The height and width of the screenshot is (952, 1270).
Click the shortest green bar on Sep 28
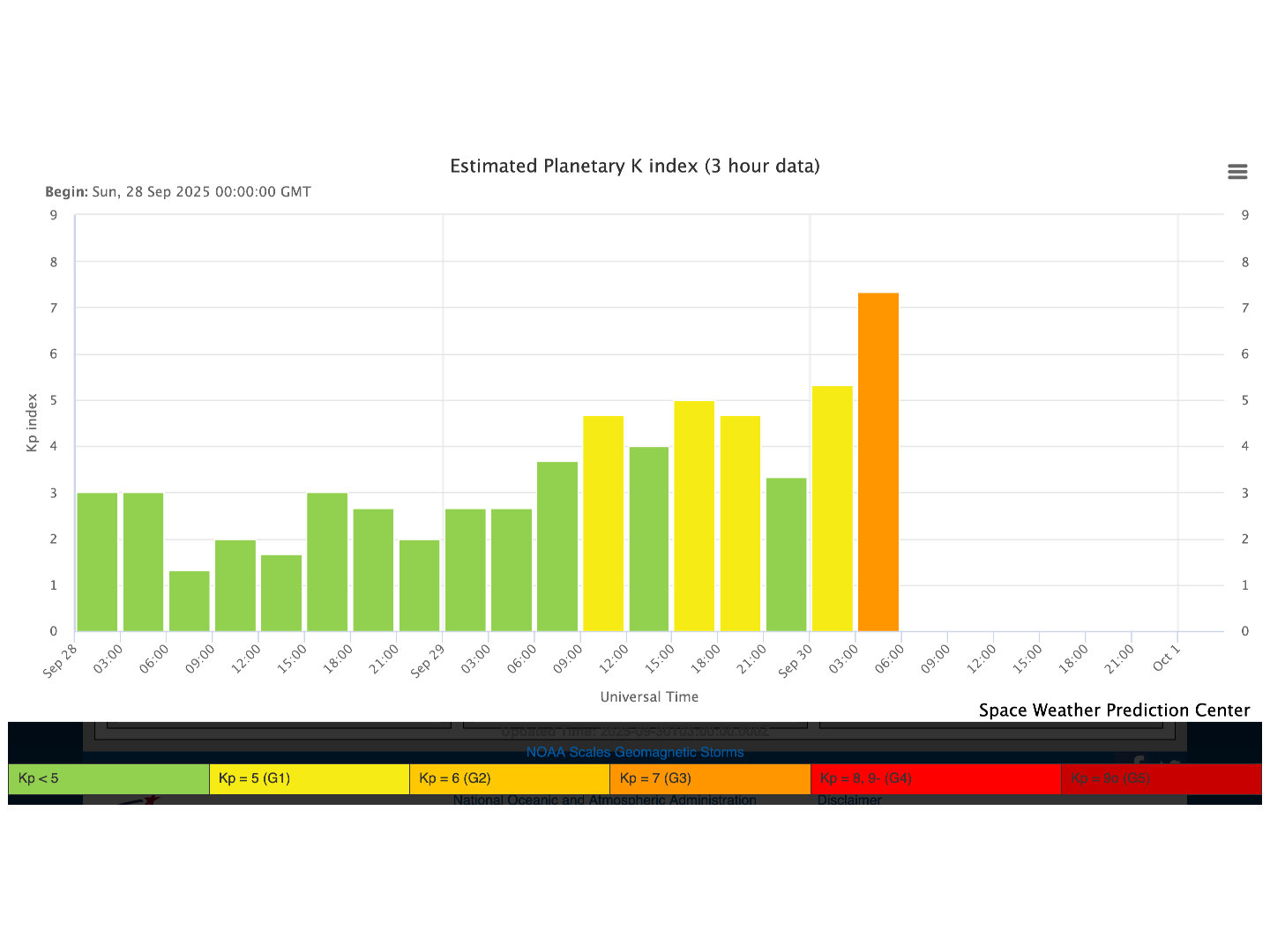pyautogui.click(x=190, y=601)
